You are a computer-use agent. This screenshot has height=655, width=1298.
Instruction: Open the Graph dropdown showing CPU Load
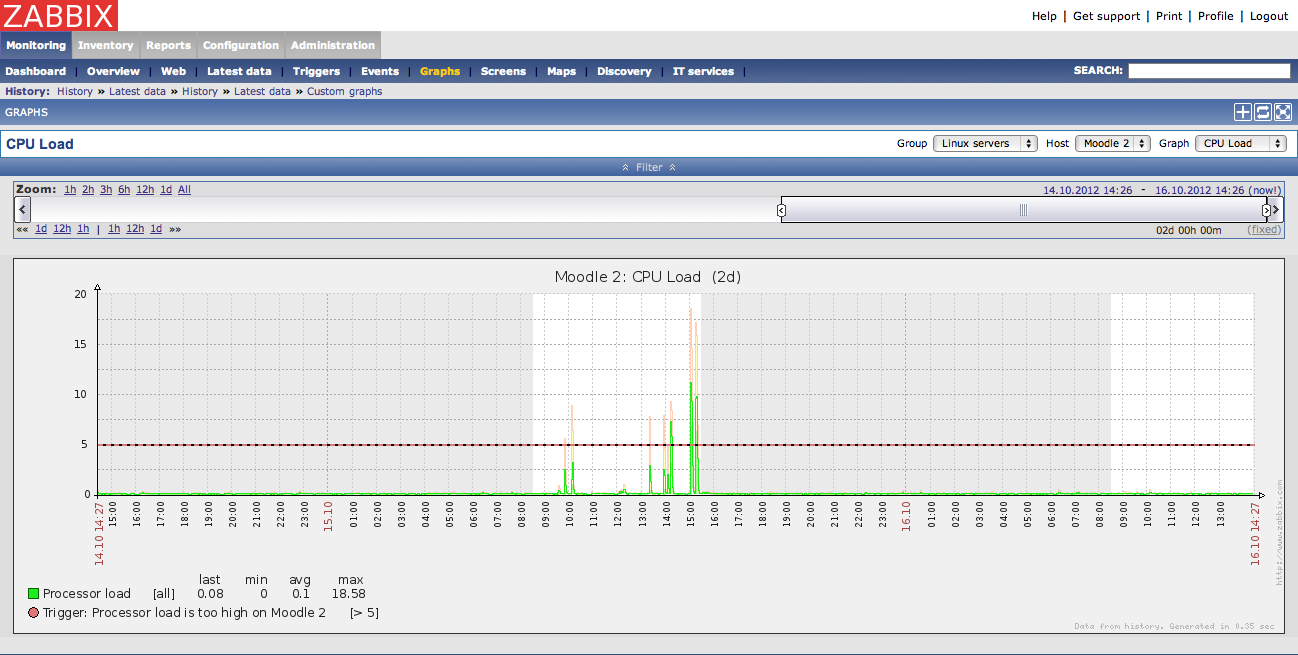(x=1240, y=144)
